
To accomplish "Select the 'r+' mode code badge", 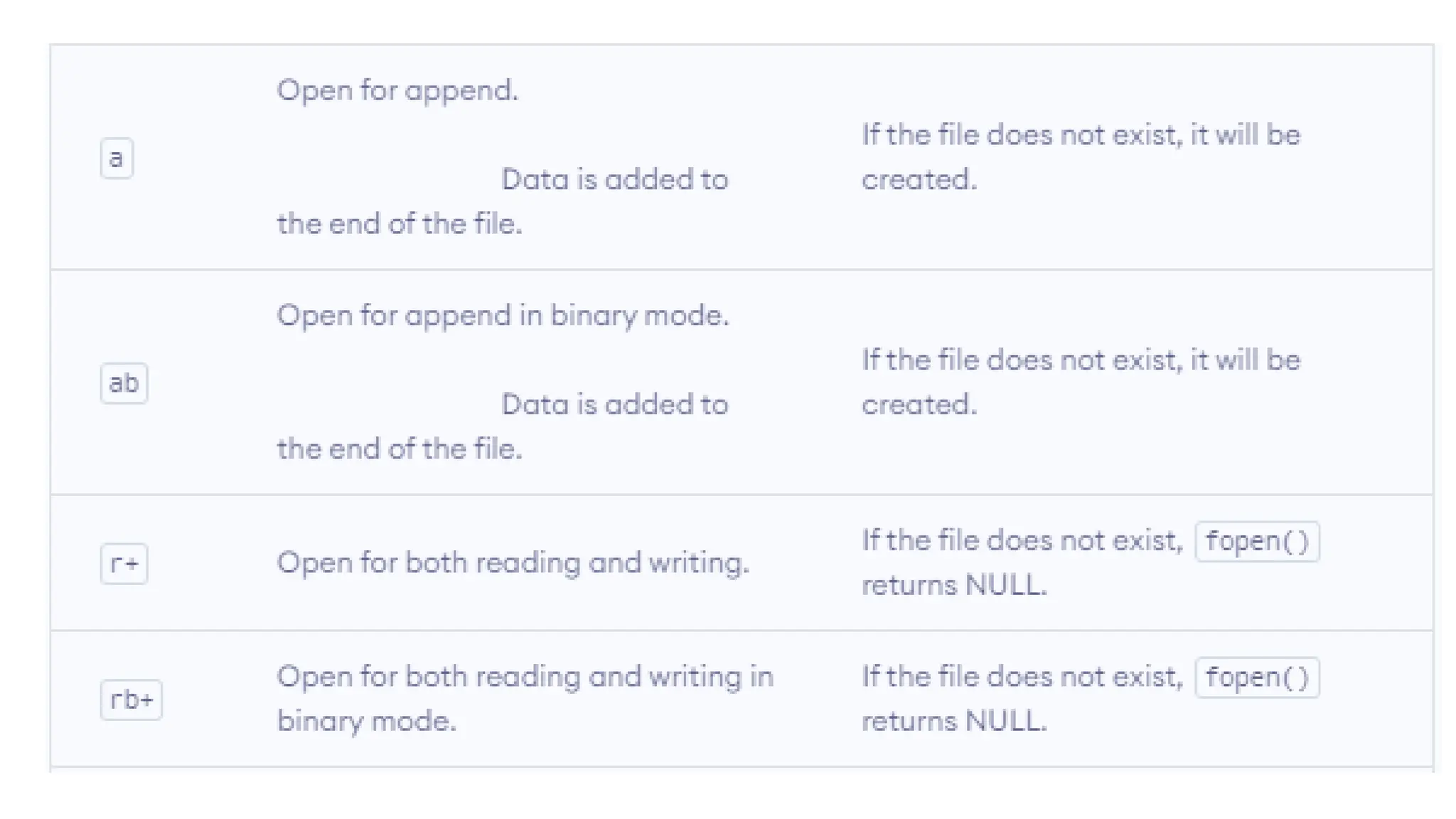I will point(124,564).
